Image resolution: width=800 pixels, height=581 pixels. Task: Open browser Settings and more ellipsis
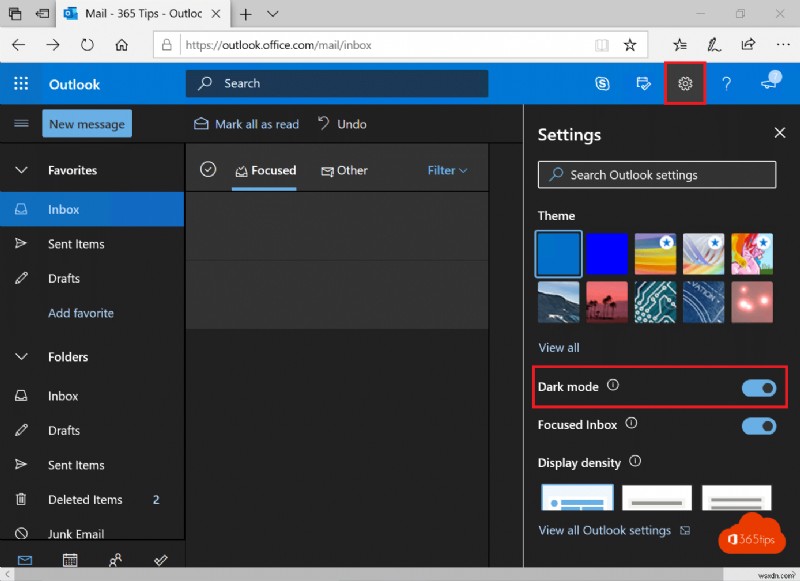pos(783,45)
